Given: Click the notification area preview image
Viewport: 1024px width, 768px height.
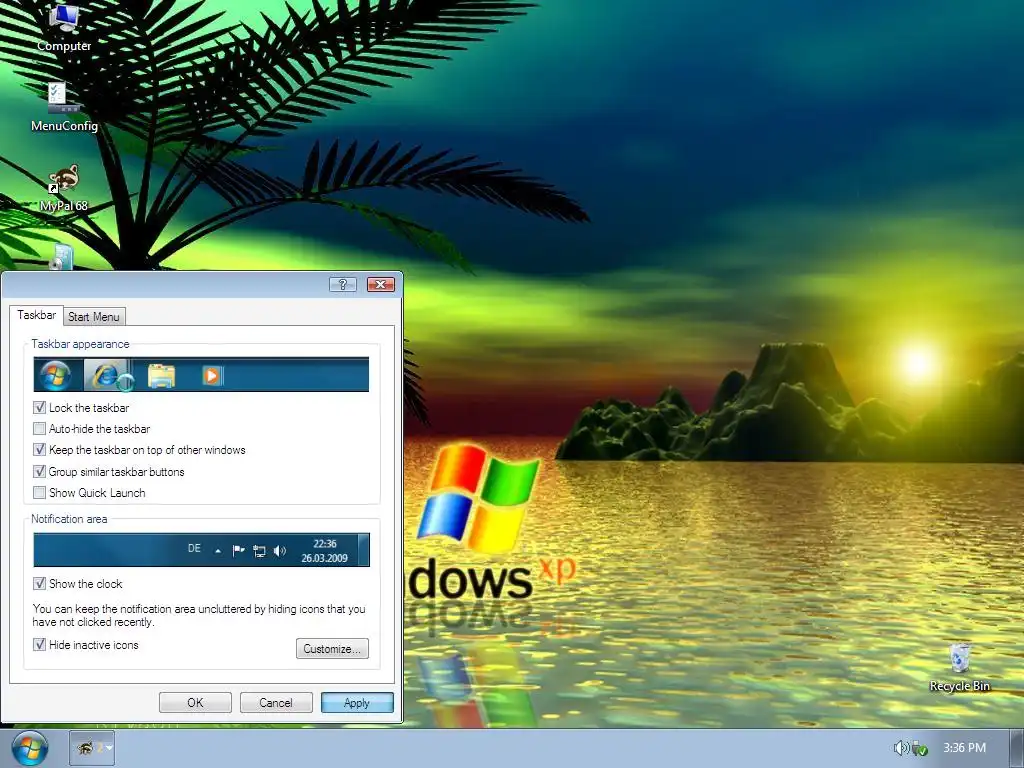Looking at the screenshot, I should coord(201,549).
